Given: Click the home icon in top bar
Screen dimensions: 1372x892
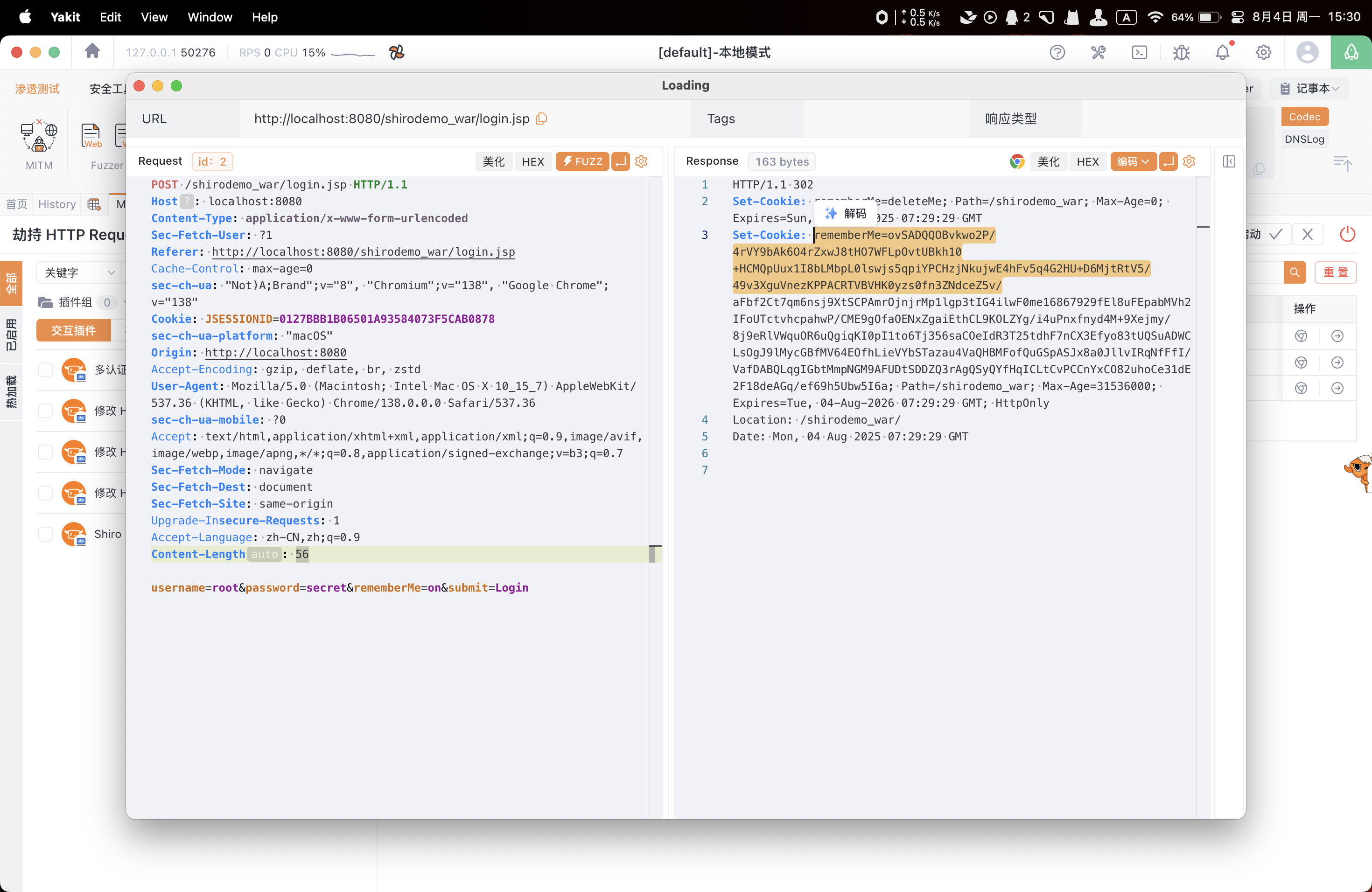Looking at the screenshot, I should 92,52.
